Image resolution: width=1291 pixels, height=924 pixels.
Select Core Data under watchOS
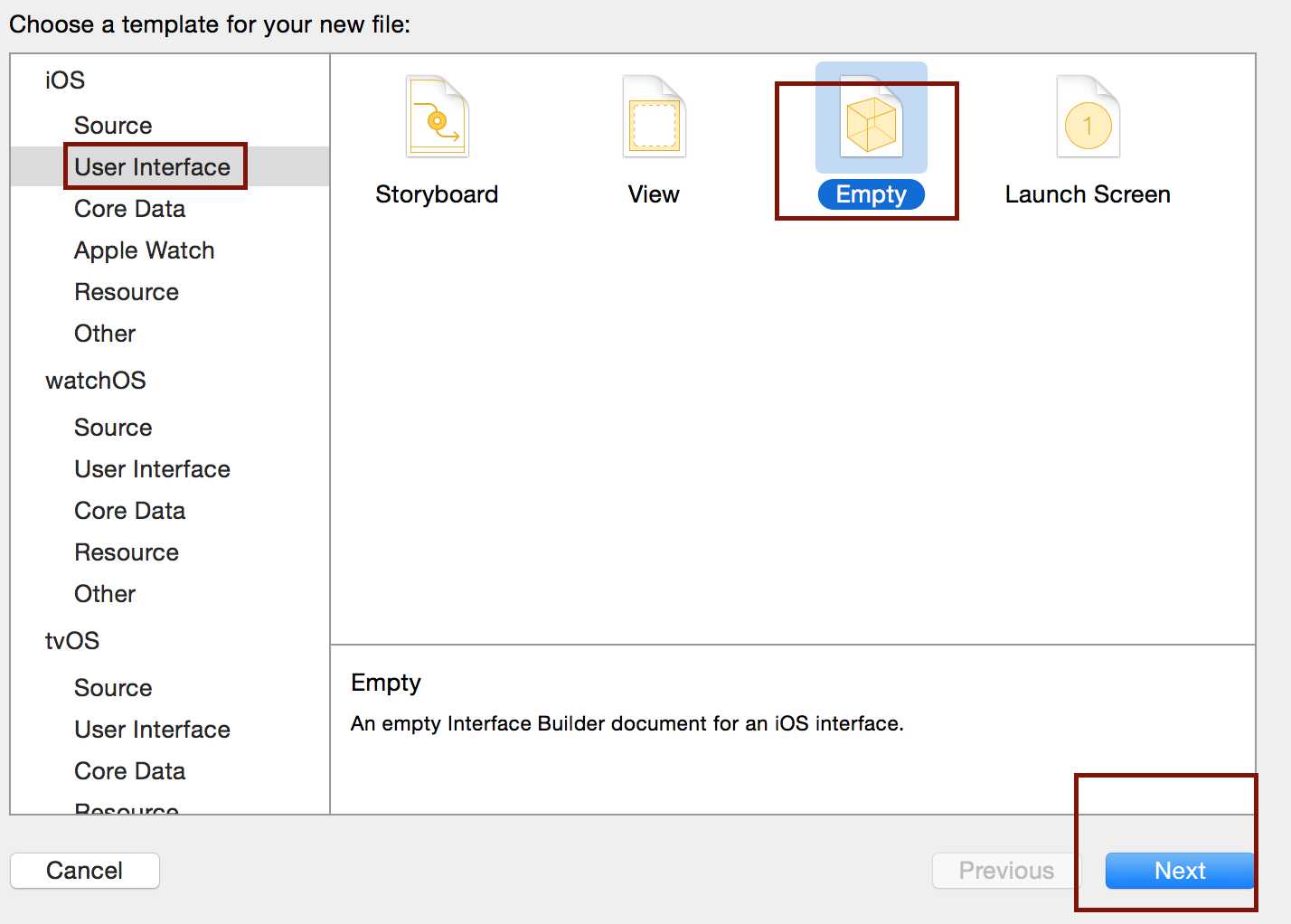click(129, 511)
